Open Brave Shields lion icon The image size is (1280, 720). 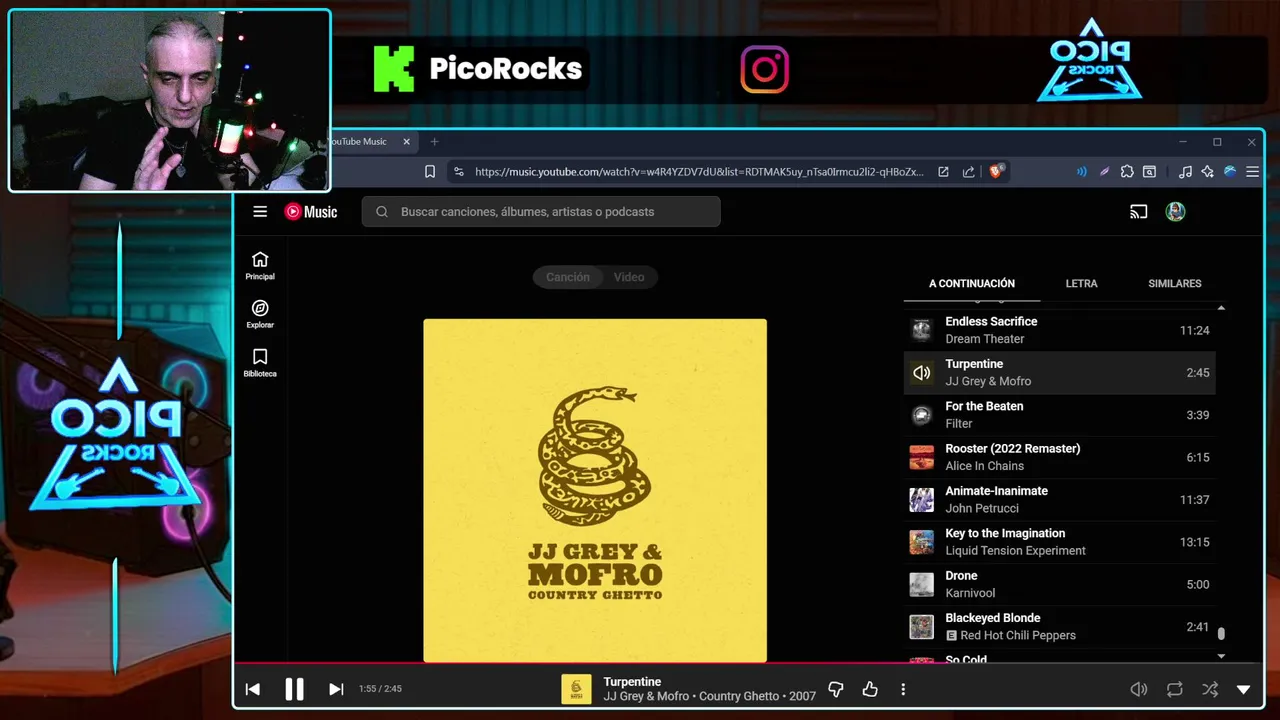click(996, 171)
